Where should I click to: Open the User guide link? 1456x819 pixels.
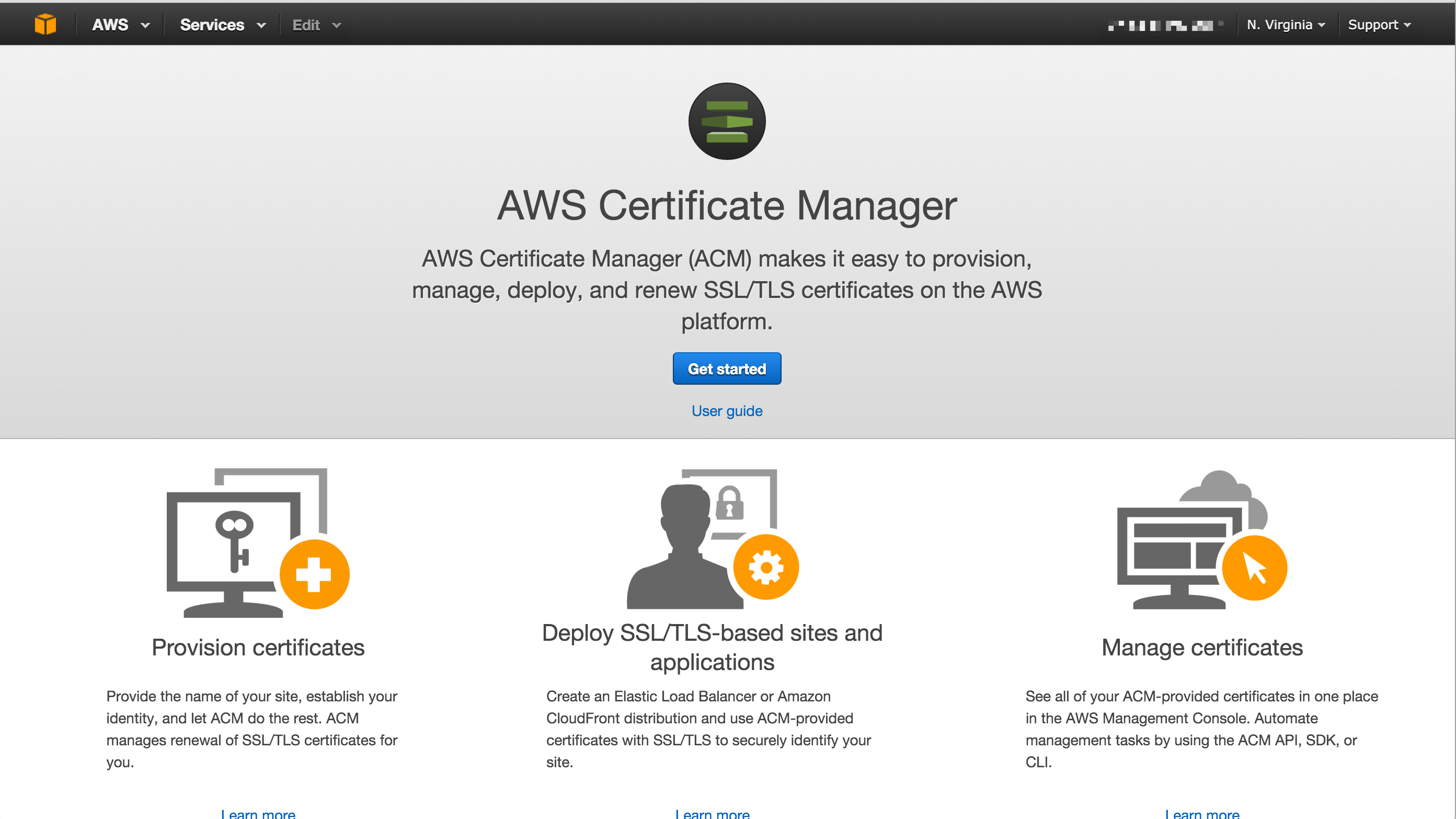pos(727,411)
